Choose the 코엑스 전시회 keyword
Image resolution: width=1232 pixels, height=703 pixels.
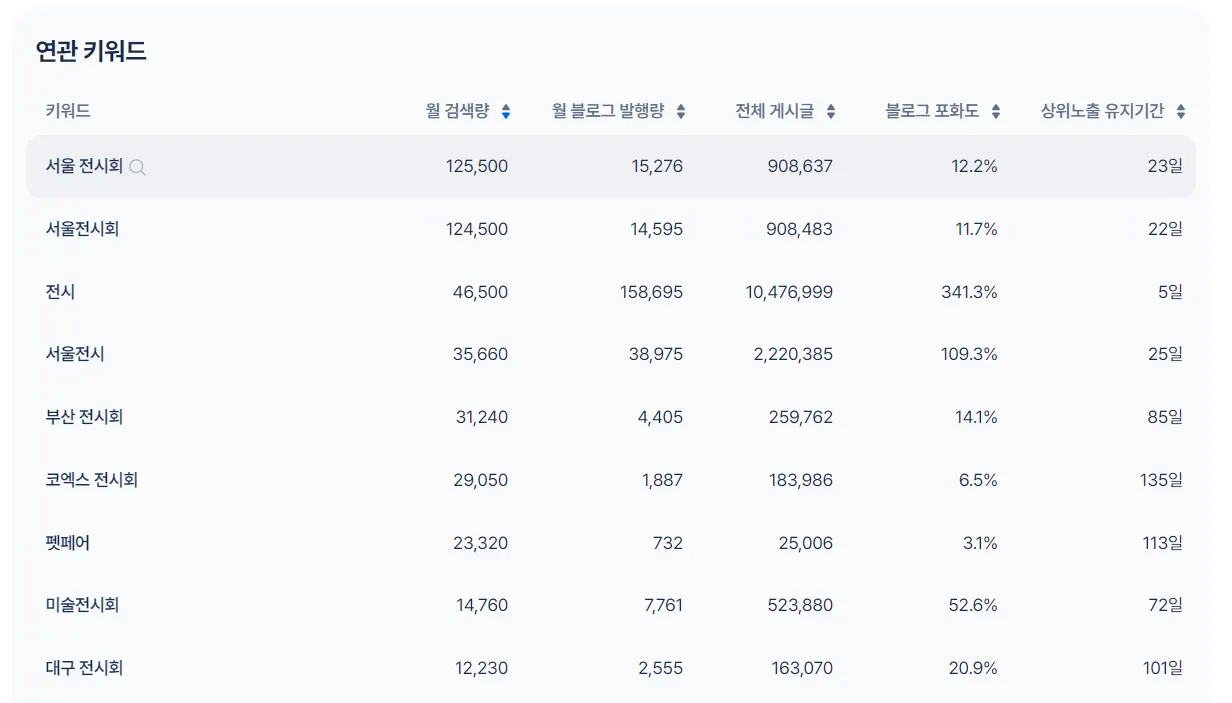coord(92,480)
